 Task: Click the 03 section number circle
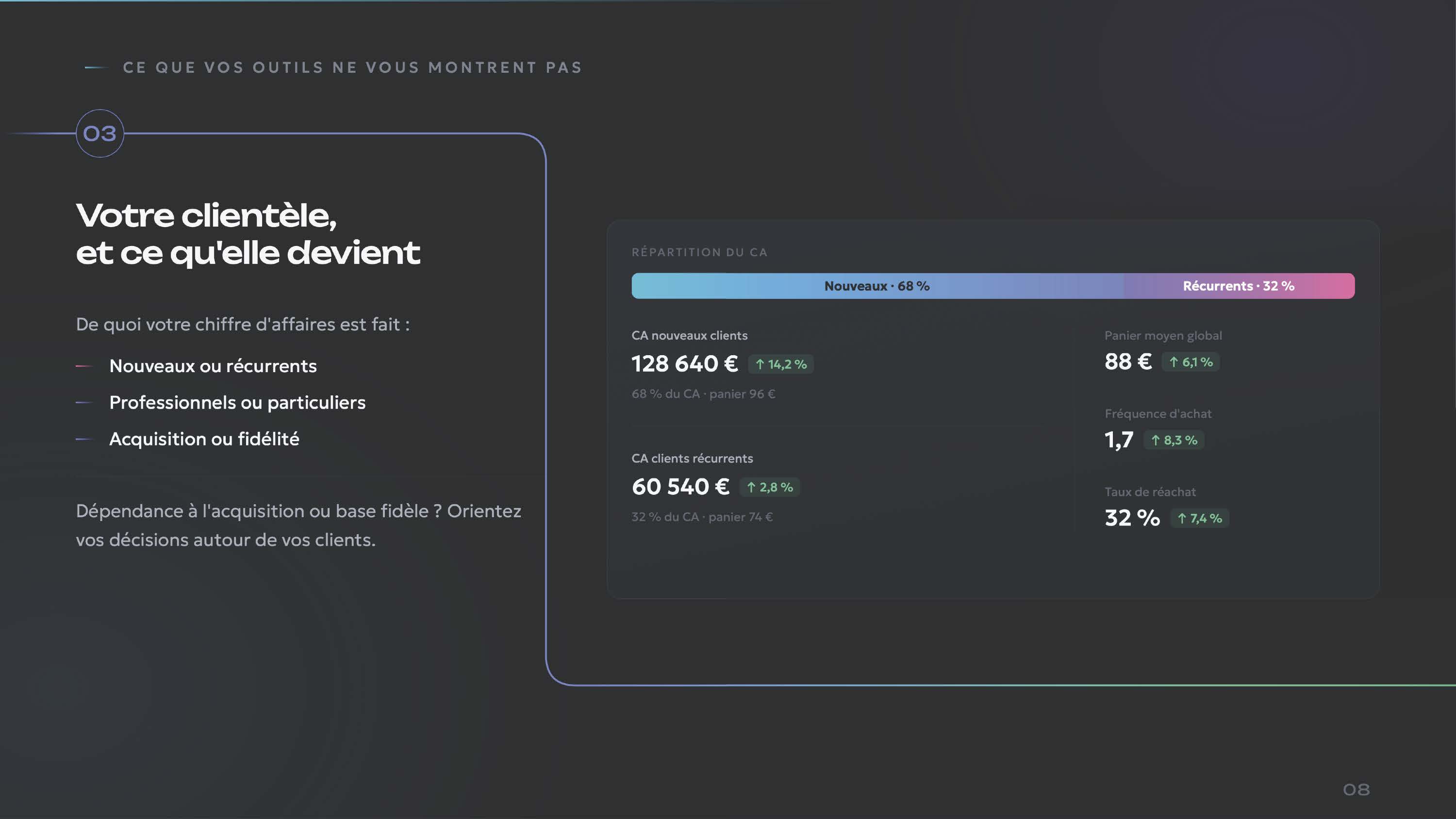tap(100, 133)
